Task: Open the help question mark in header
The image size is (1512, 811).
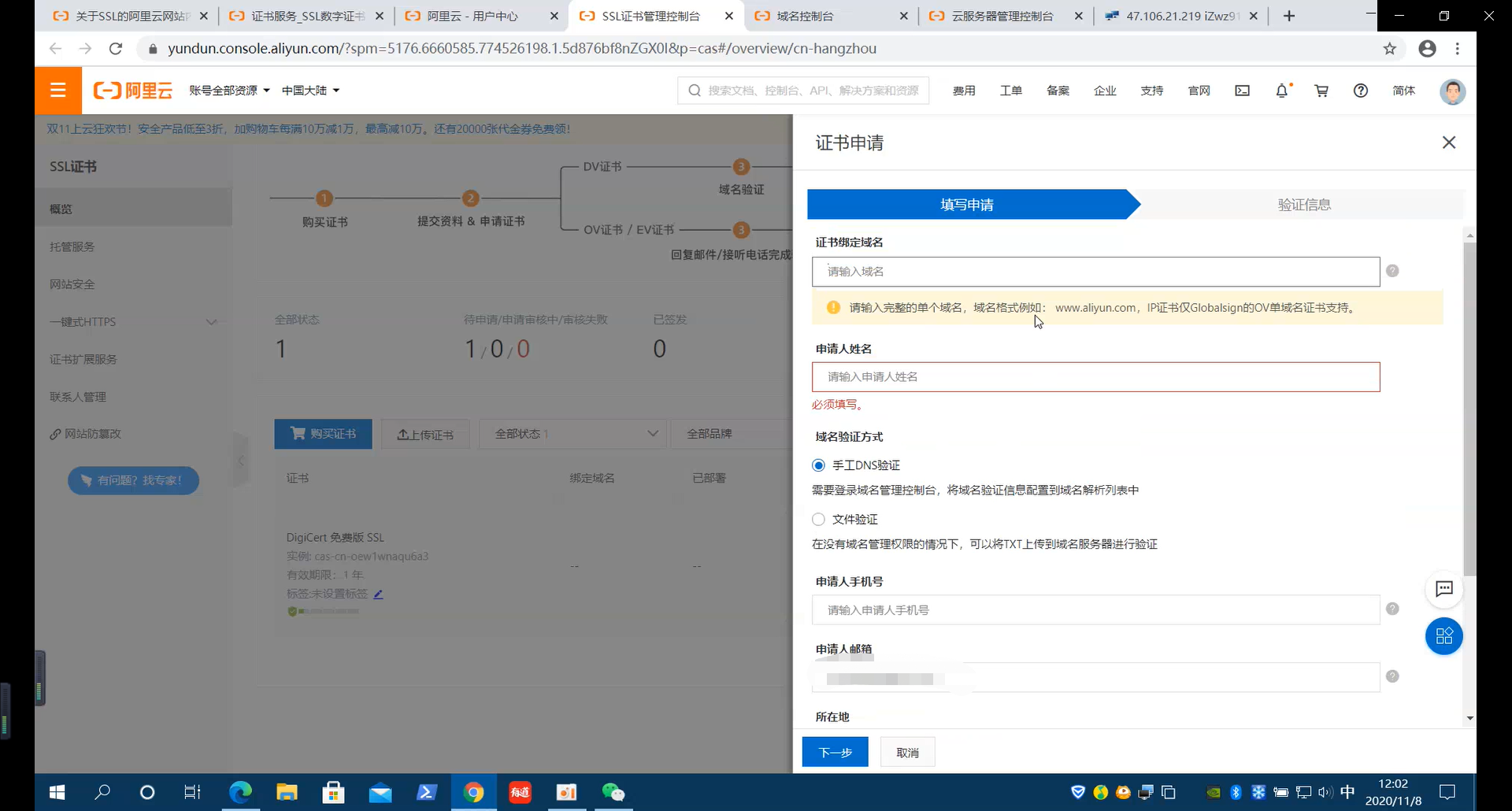Action: (1360, 91)
